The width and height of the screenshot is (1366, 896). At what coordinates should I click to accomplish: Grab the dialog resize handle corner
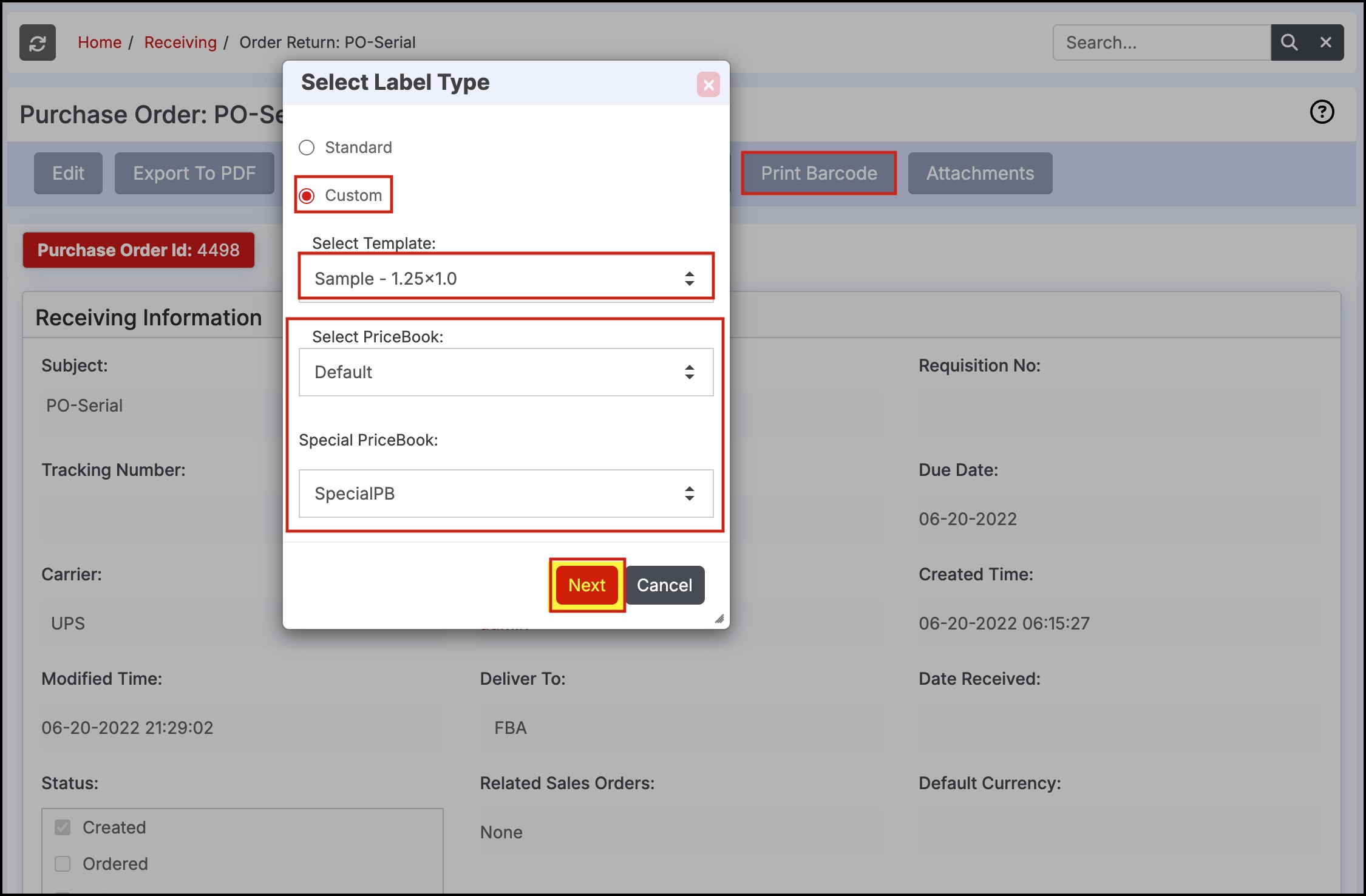[x=719, y=619]
